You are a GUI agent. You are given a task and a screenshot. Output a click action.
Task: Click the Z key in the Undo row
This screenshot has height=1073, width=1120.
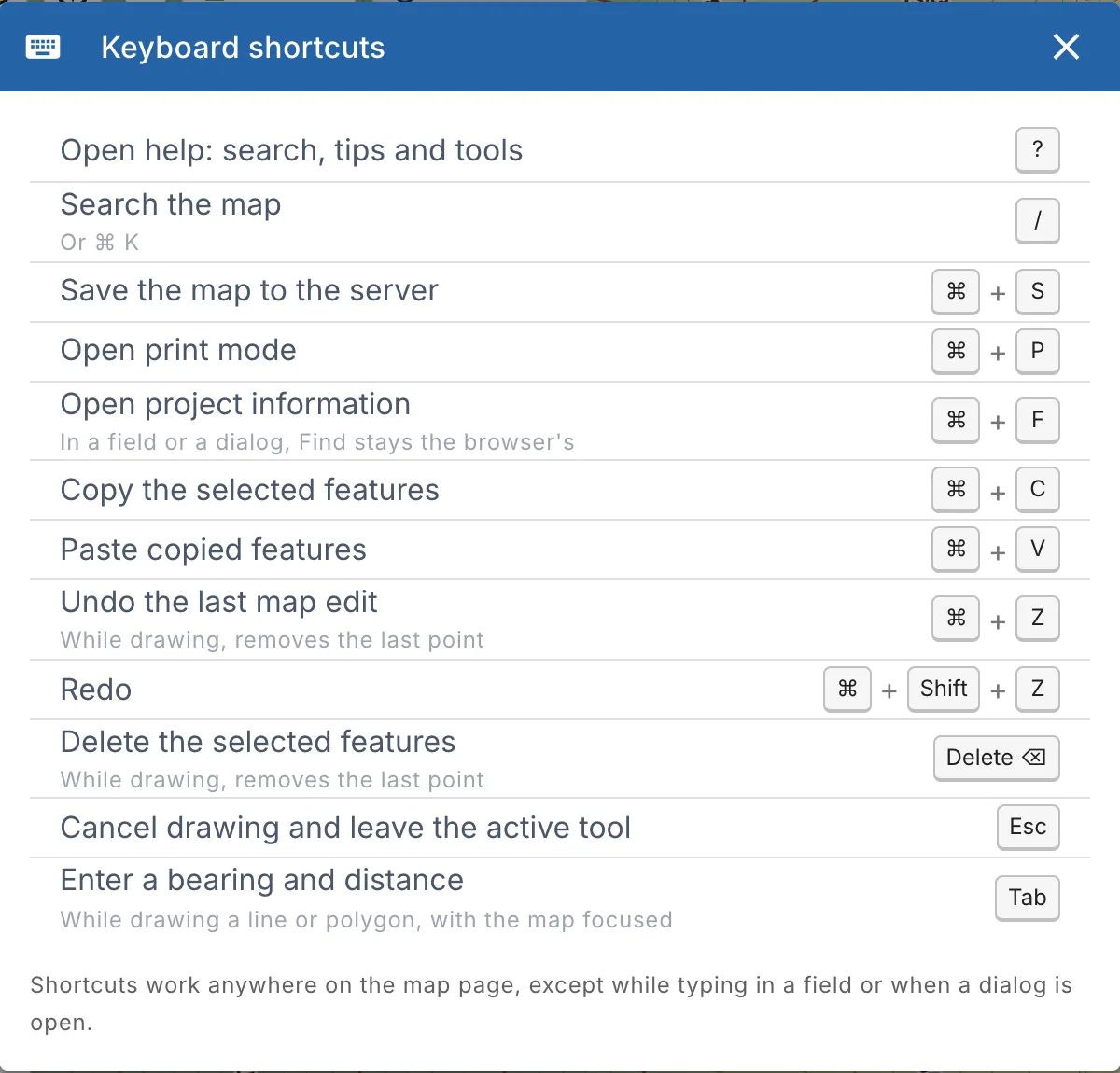tap(1038, 618)
